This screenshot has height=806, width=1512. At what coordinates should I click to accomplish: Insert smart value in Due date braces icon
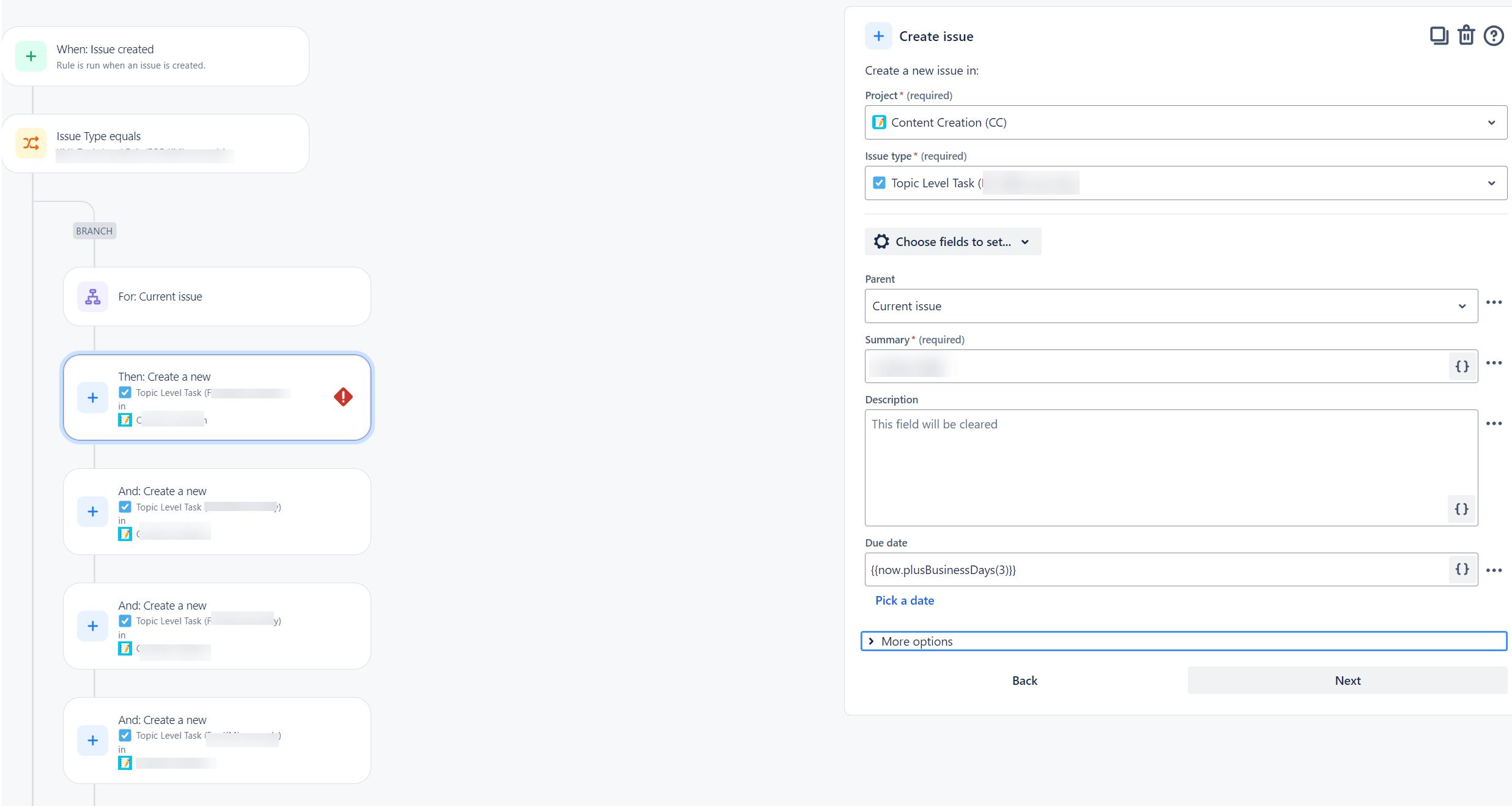coord(1462,570)
